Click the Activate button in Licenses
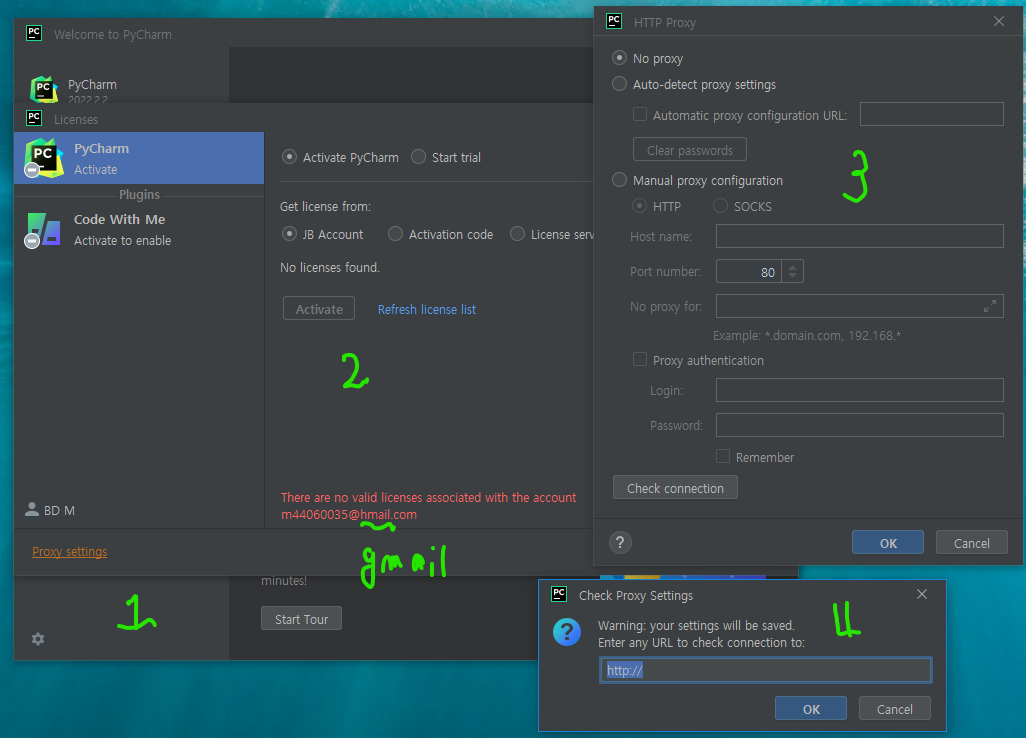 [319, 309]
